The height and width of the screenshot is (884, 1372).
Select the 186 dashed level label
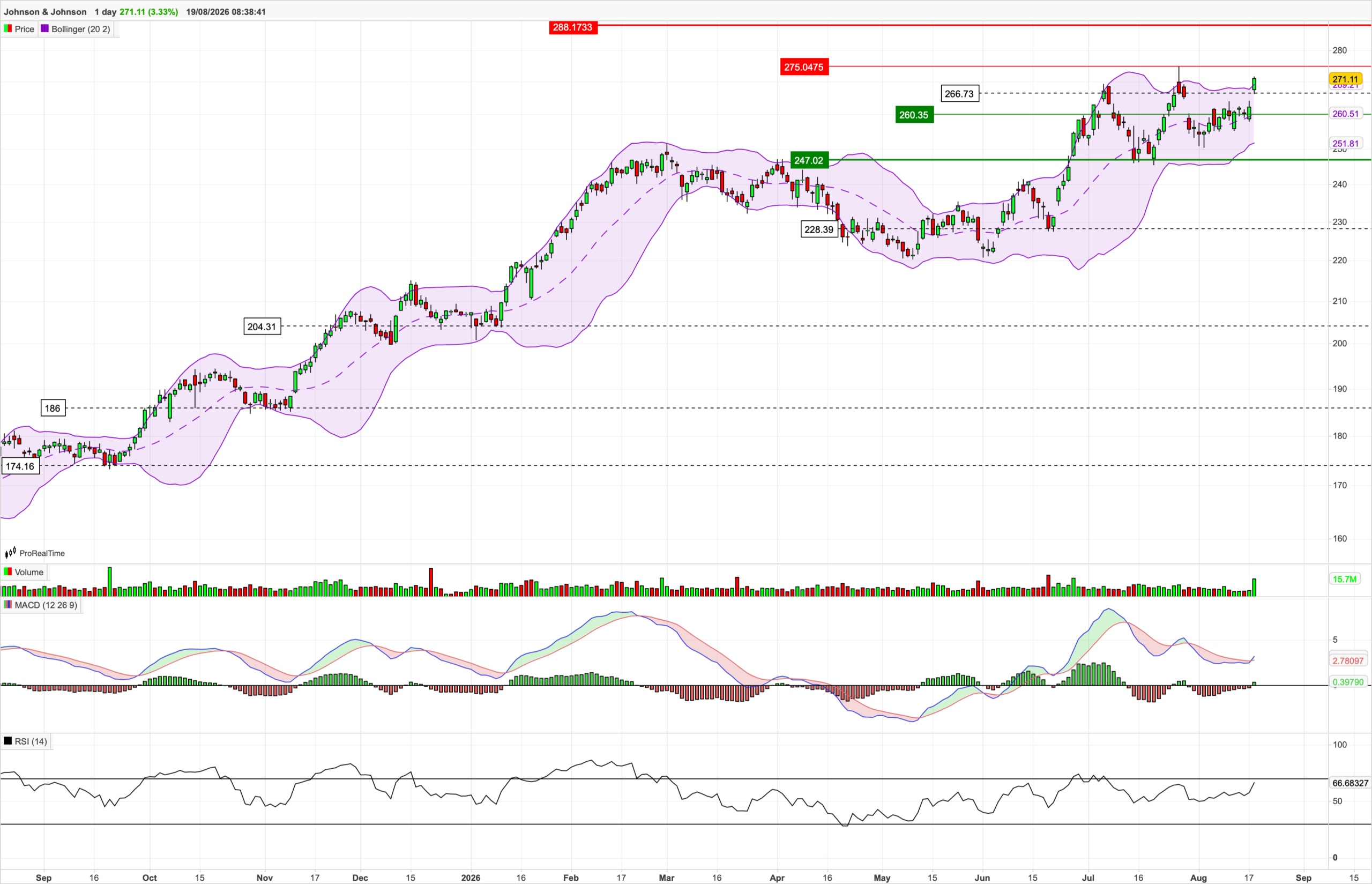pos(53,408)
